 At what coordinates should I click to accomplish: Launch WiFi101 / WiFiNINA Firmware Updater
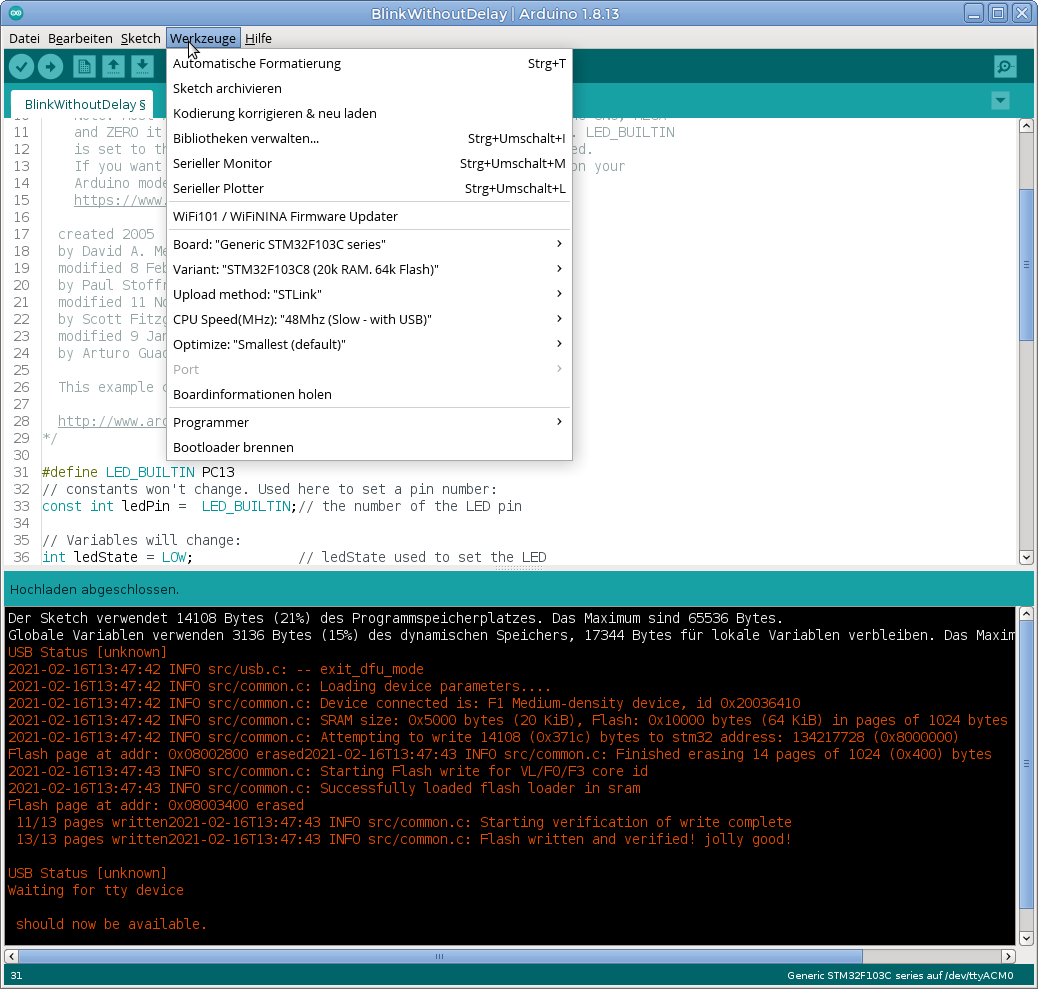point(369,216)
